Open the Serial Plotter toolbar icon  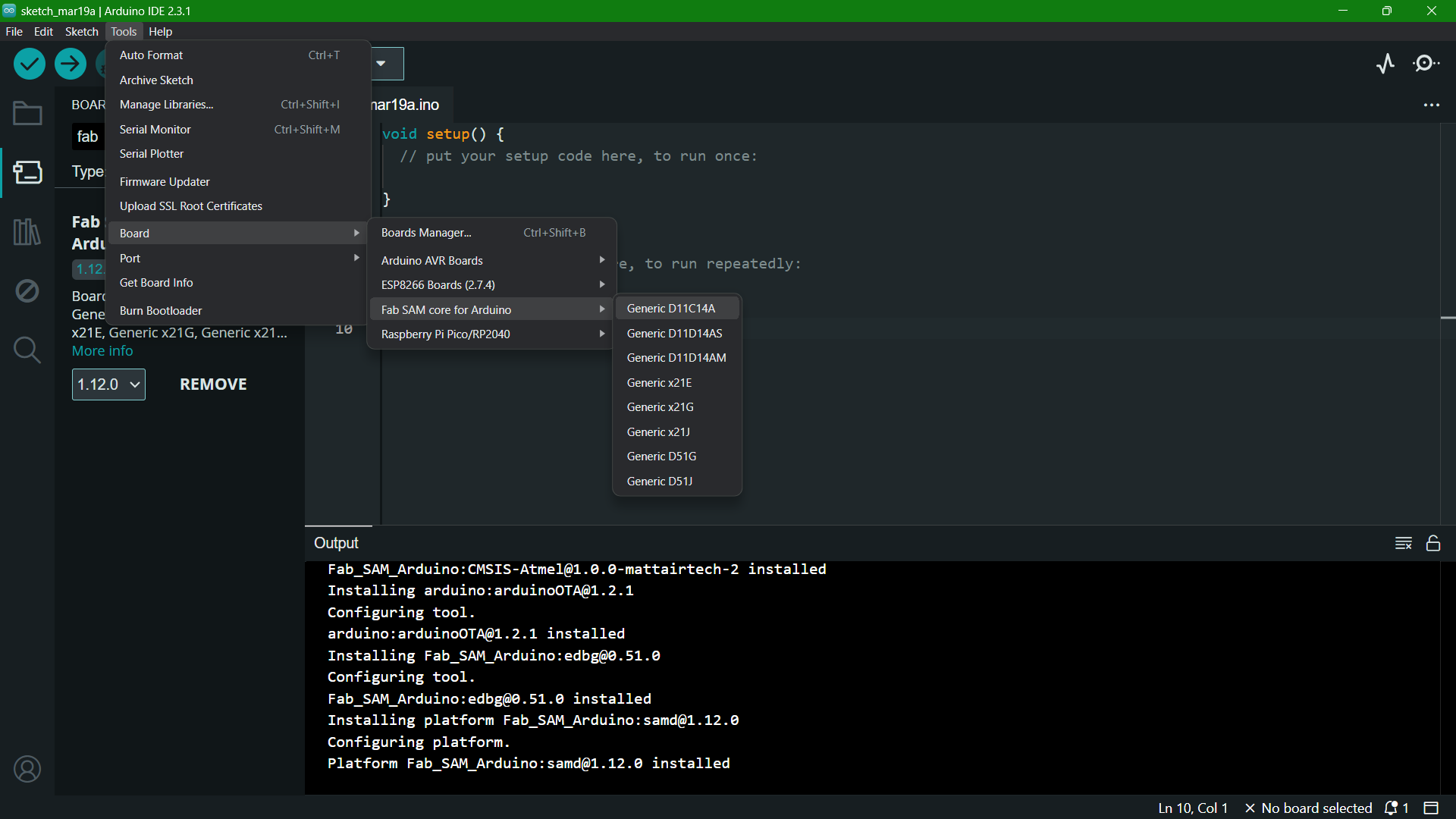(x=1385, y=64)
